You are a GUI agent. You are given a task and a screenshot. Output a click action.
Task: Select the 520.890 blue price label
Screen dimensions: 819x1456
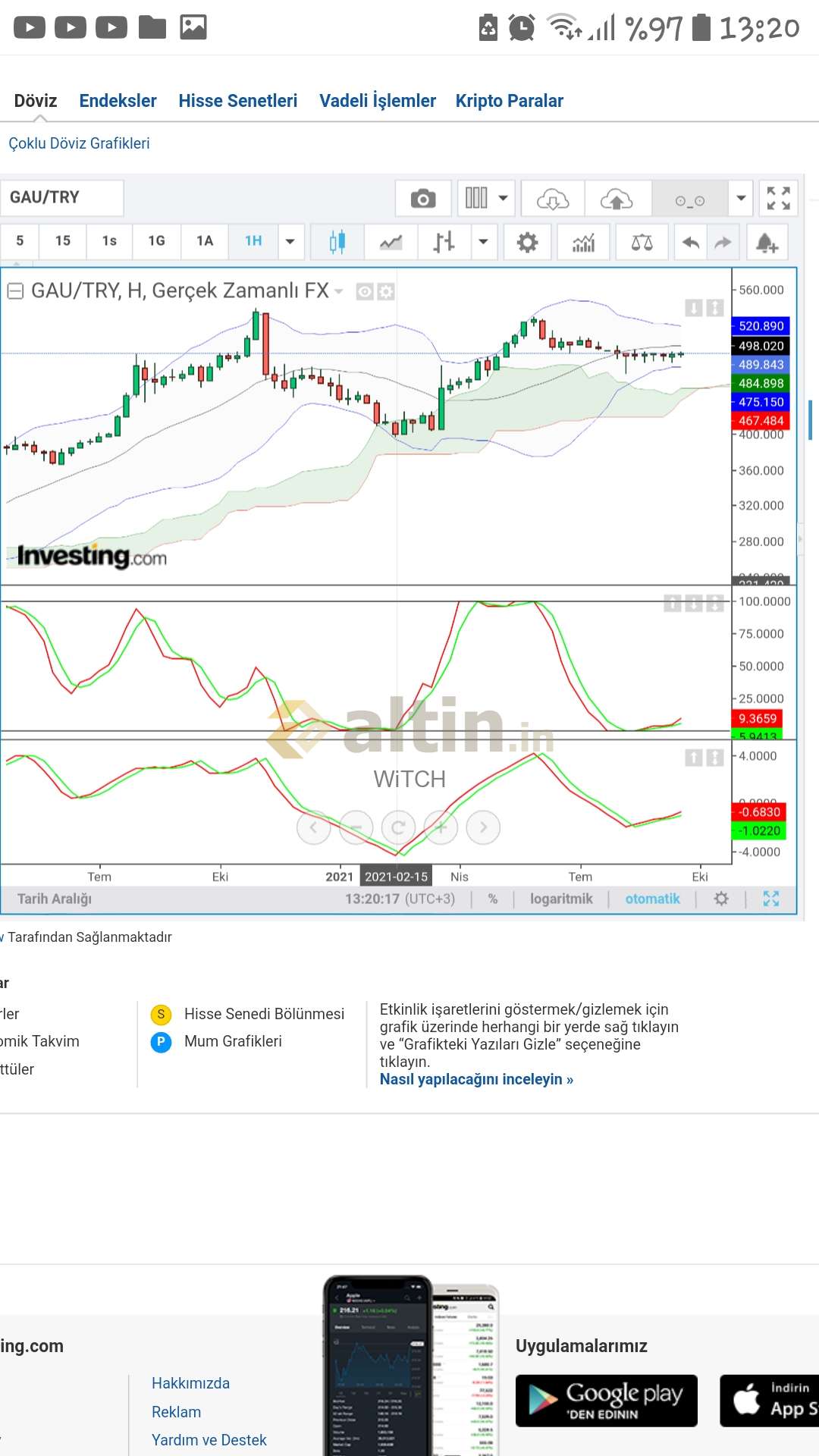click(761, 326)
